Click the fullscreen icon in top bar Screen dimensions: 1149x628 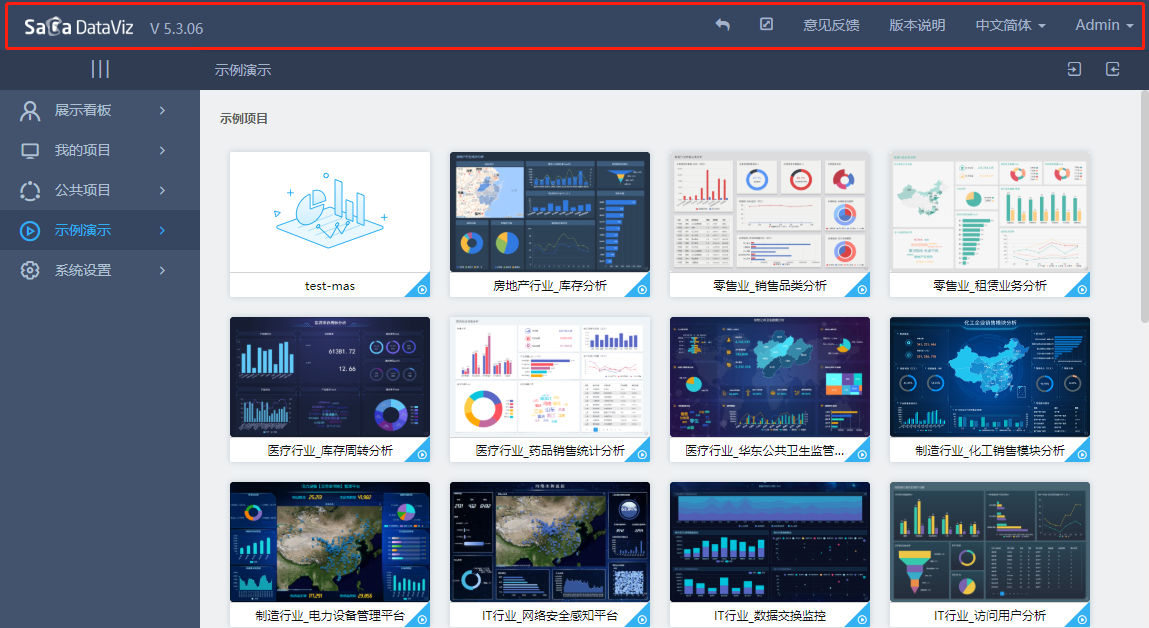767,25
